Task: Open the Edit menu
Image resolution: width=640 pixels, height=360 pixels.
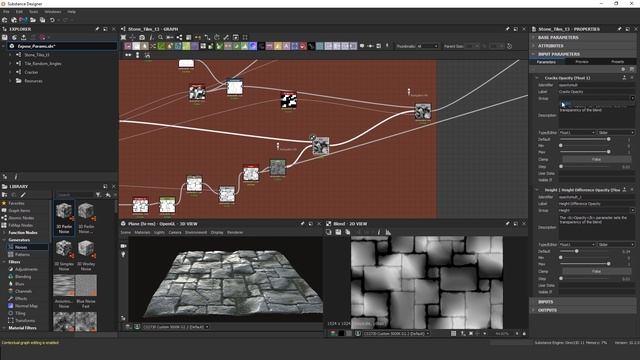Action: pyautogui.click(x=19, y=12)
